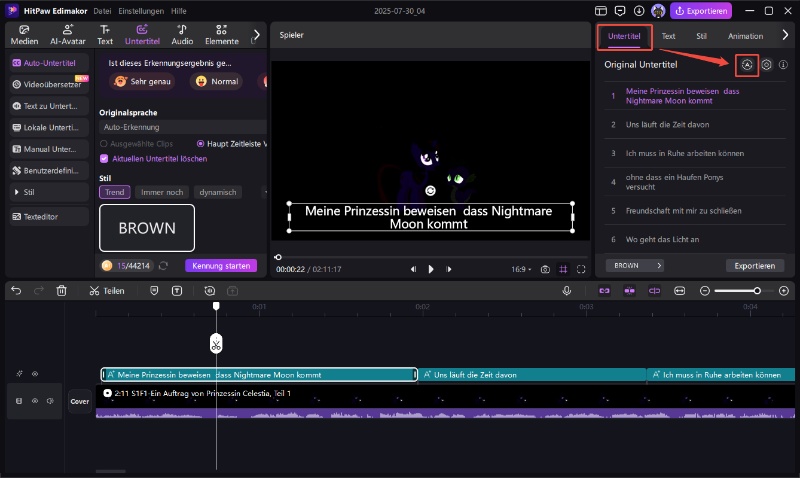Screen dimensions: 800x478
Task: Switch to the Animation tab
Action: 745,36
